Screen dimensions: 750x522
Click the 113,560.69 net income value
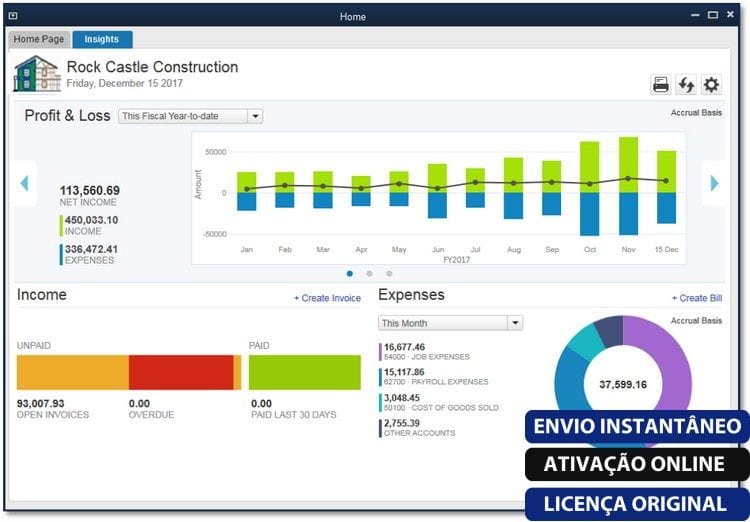click(x=90, y=190)
